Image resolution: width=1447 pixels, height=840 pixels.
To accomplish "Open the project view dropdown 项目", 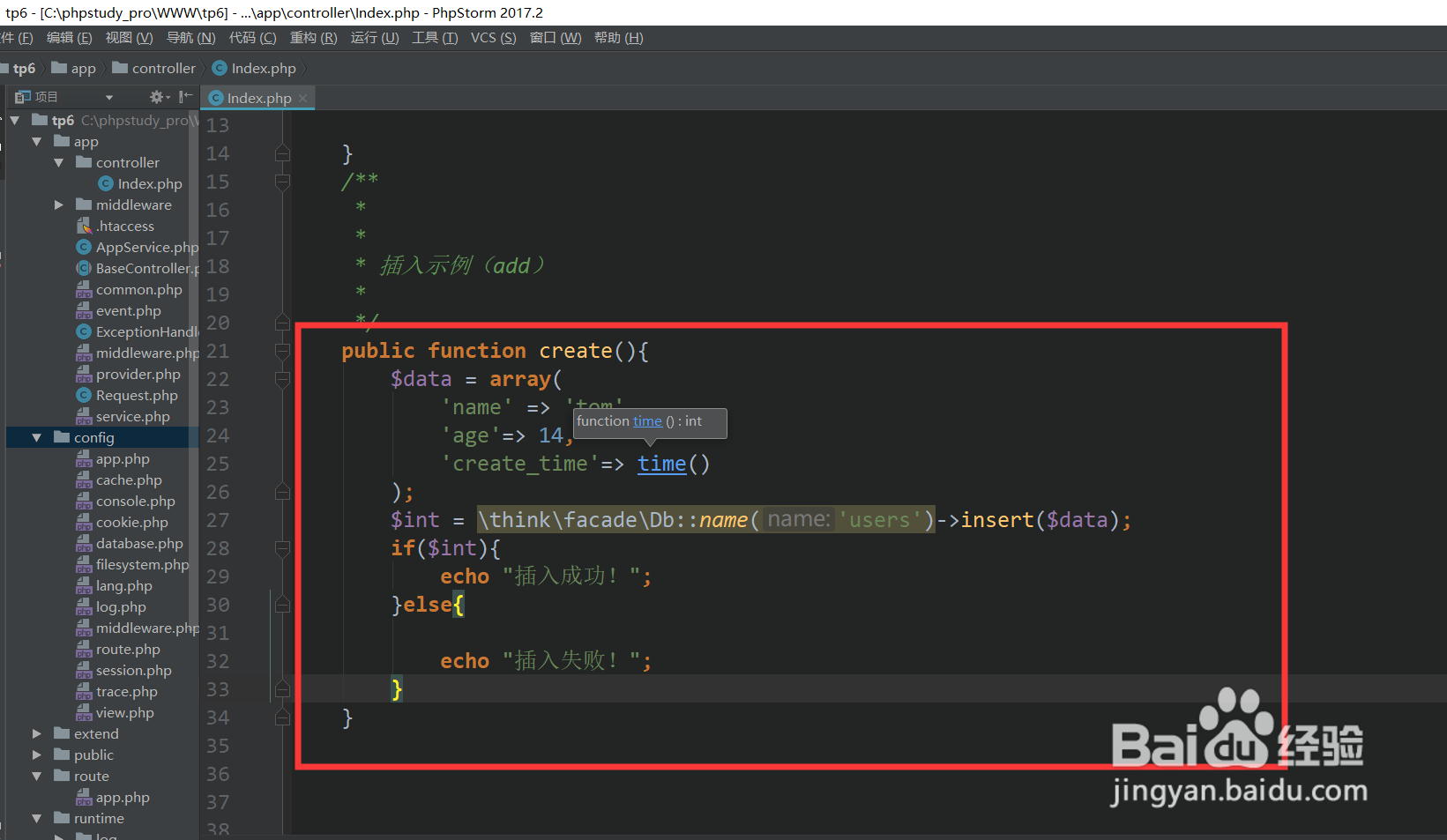I will 108,97.
